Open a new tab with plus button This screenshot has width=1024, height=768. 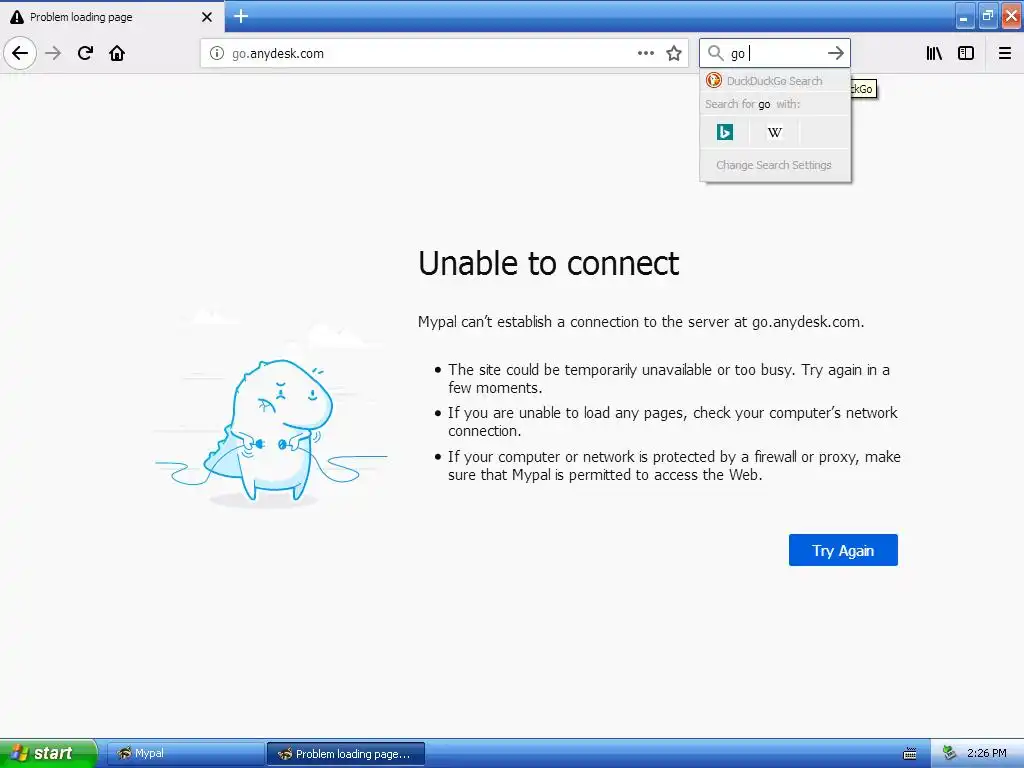click(x=241, y=16)
